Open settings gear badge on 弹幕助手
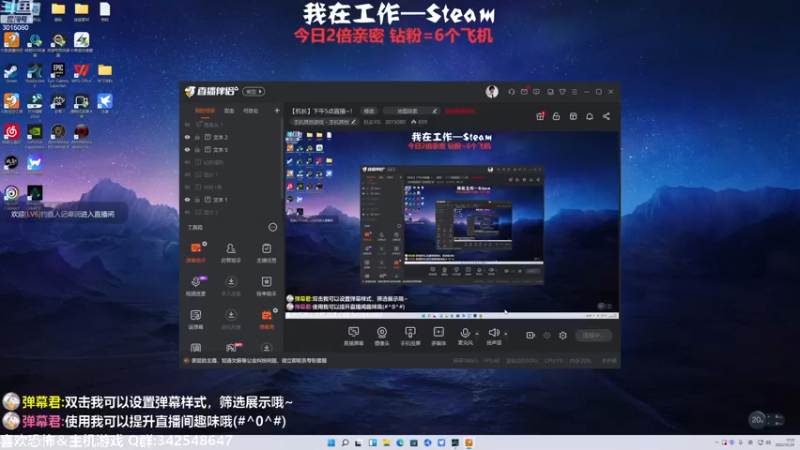 (x=205, y=244)
